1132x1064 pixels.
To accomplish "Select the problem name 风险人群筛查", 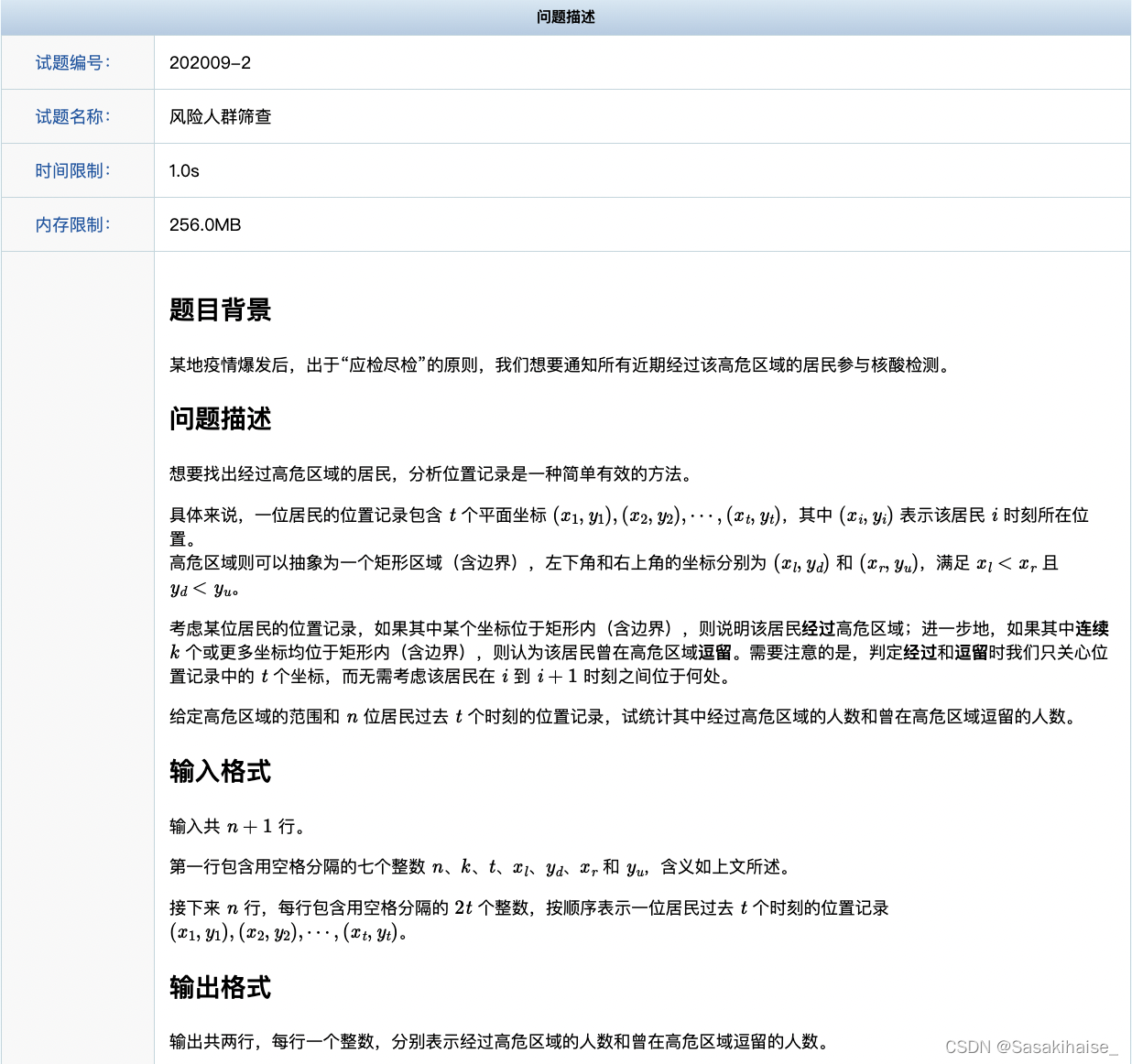I will tap(223, 116).
